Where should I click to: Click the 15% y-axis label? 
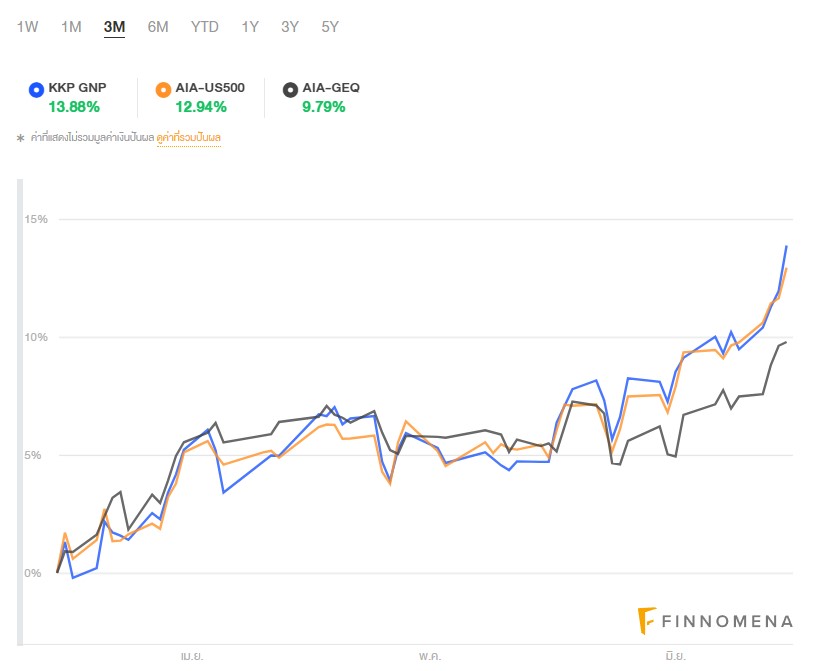coord(37,219)
